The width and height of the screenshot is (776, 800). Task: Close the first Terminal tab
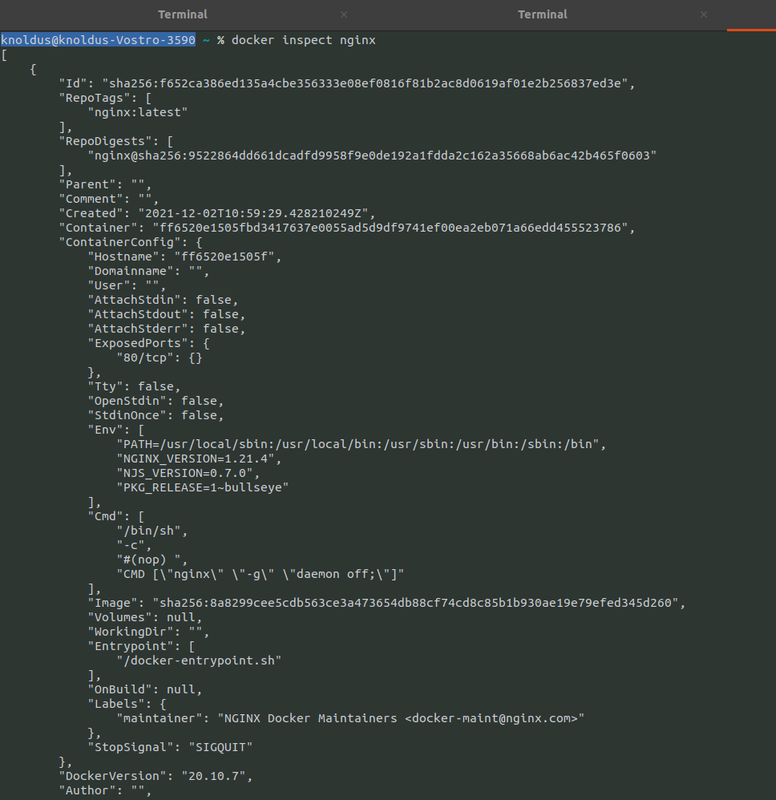pos(344,15)
